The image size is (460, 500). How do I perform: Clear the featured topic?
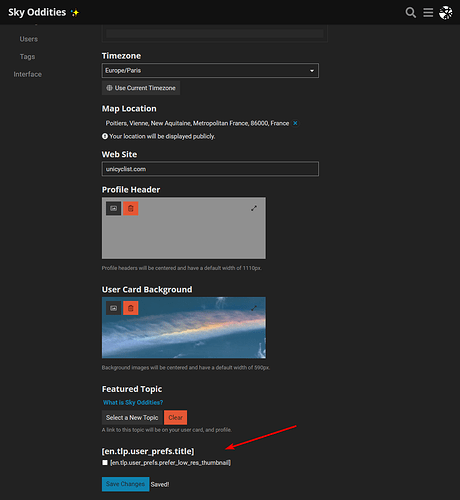click(x=175, y=418)
